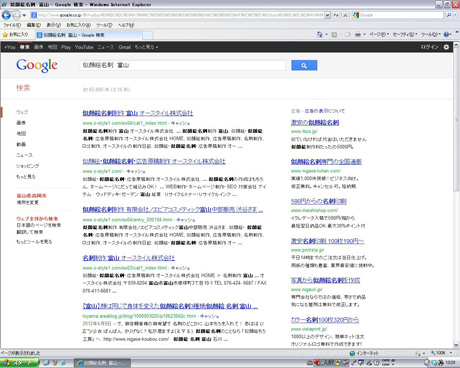Open the ツール command bar dropdown

tap(431, 35)
